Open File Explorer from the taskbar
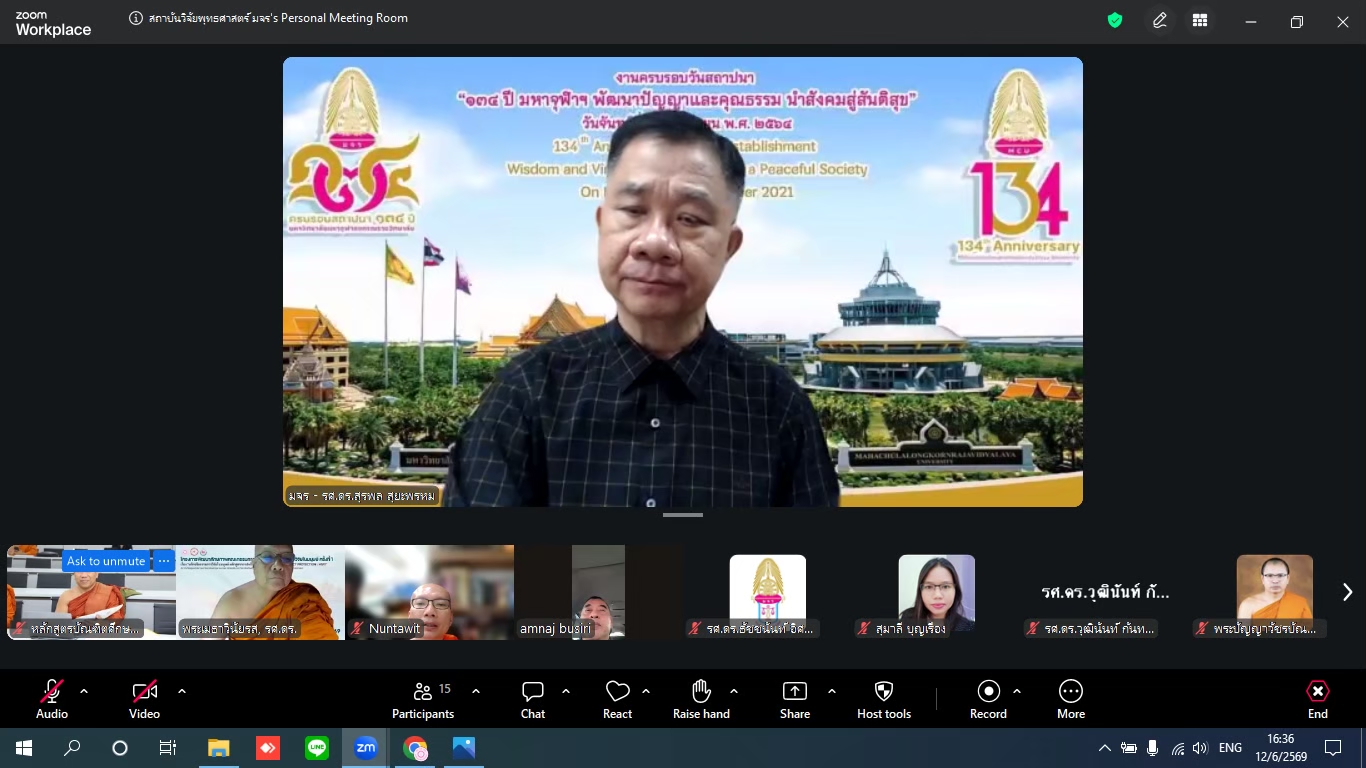The height and width of the screenshot is (768, 1366). pos(218,748)
